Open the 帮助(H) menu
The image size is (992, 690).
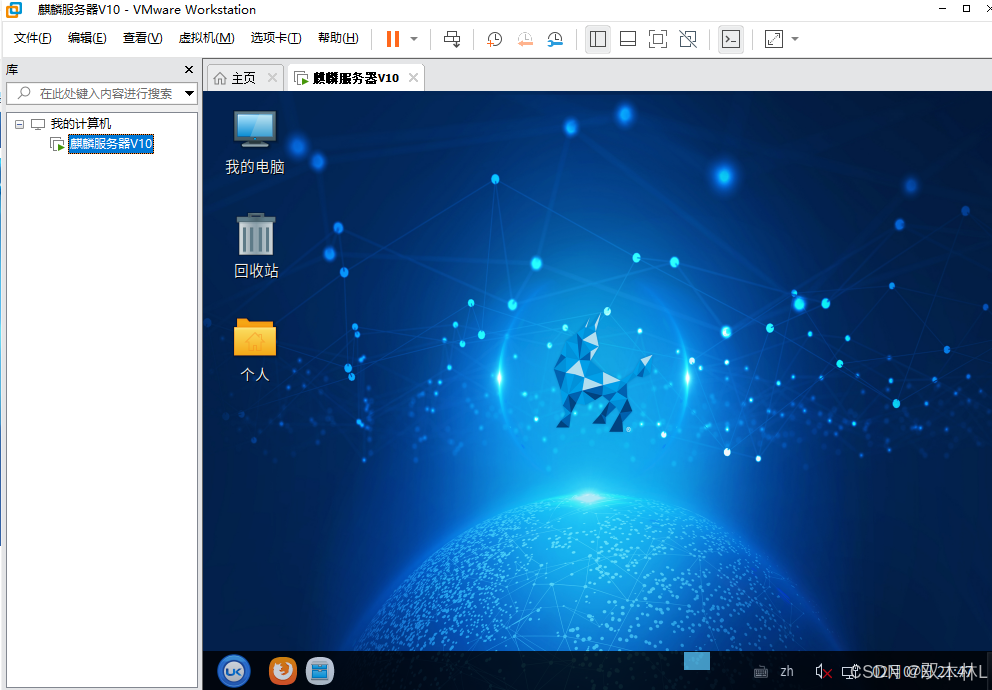point(338,39)
